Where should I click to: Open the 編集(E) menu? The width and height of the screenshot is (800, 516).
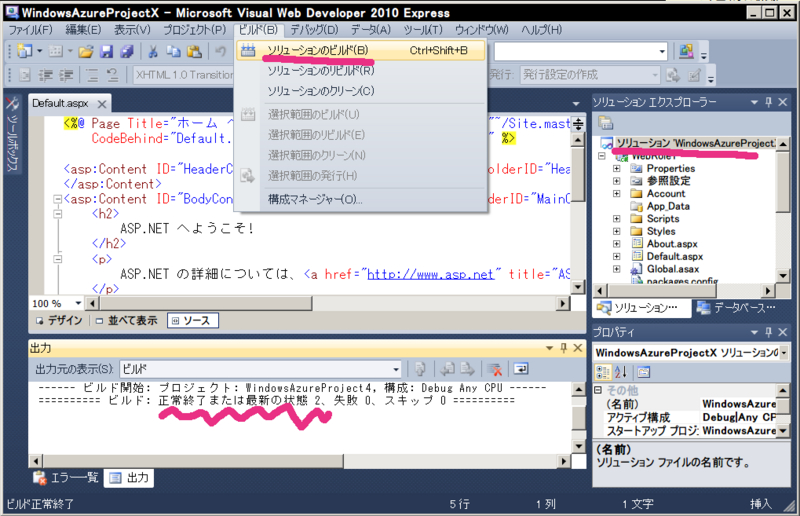coord(83,30)
